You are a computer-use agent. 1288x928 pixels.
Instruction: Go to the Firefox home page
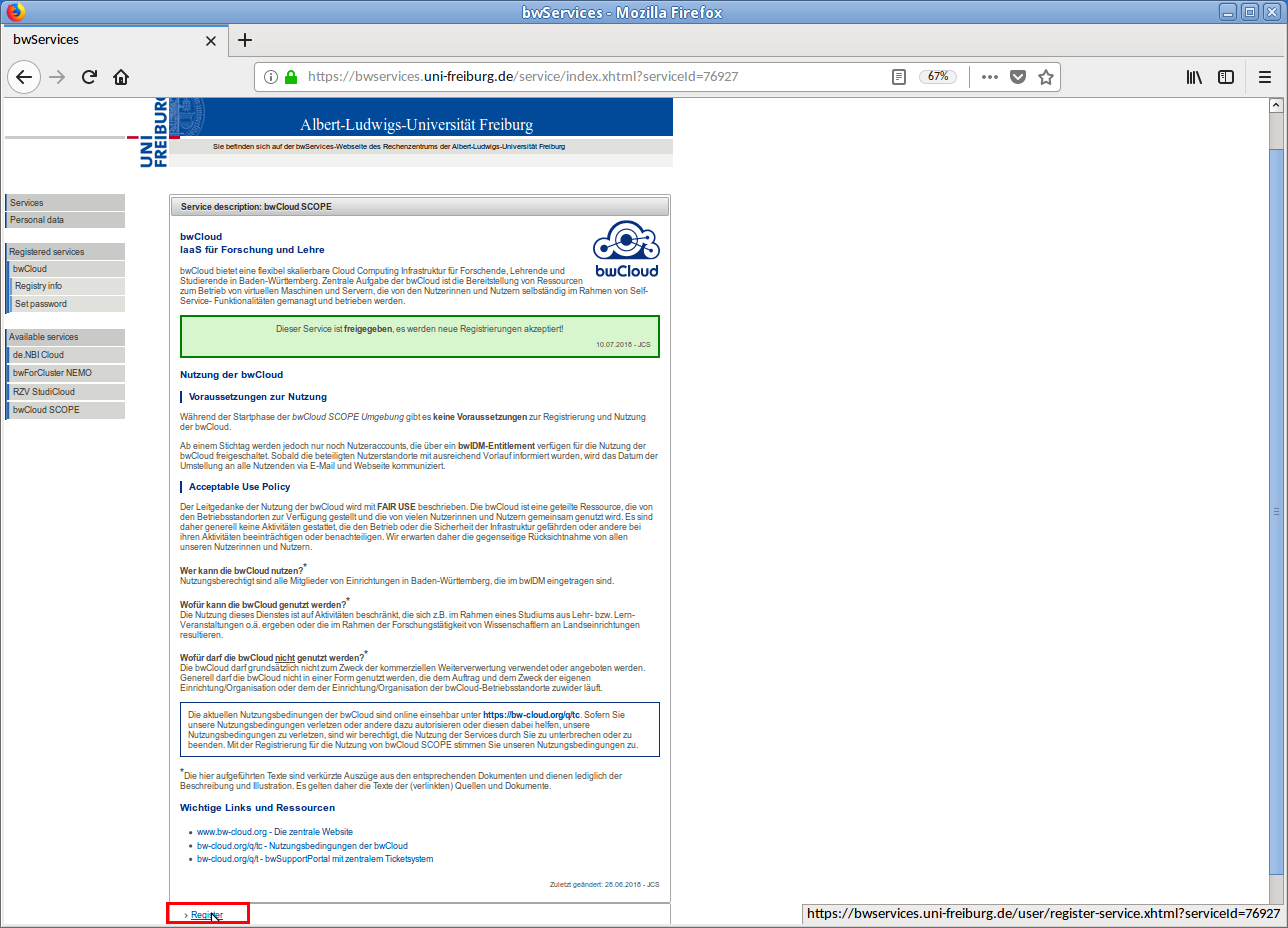121,77
